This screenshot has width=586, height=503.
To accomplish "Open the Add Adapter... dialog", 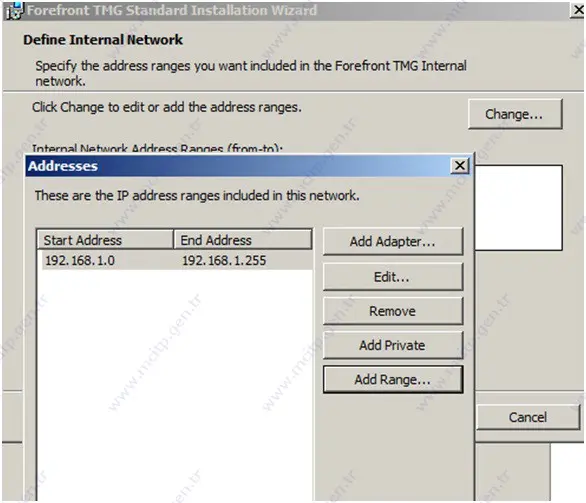I will click(x=393, y=242).
